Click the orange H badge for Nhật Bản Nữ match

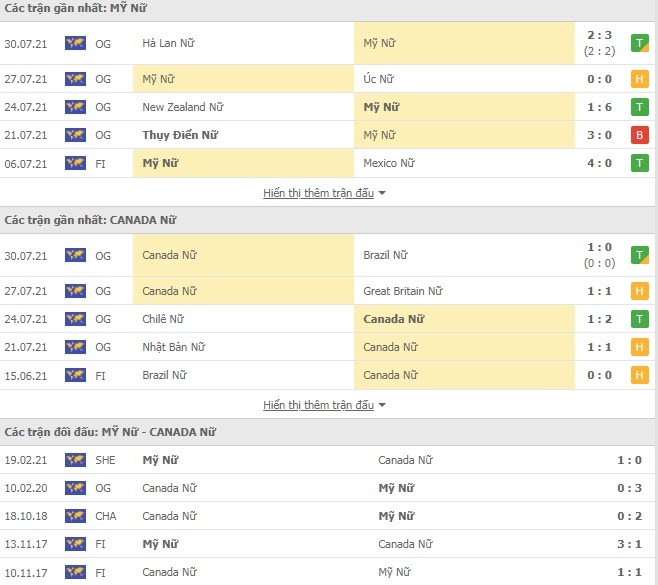640,347
